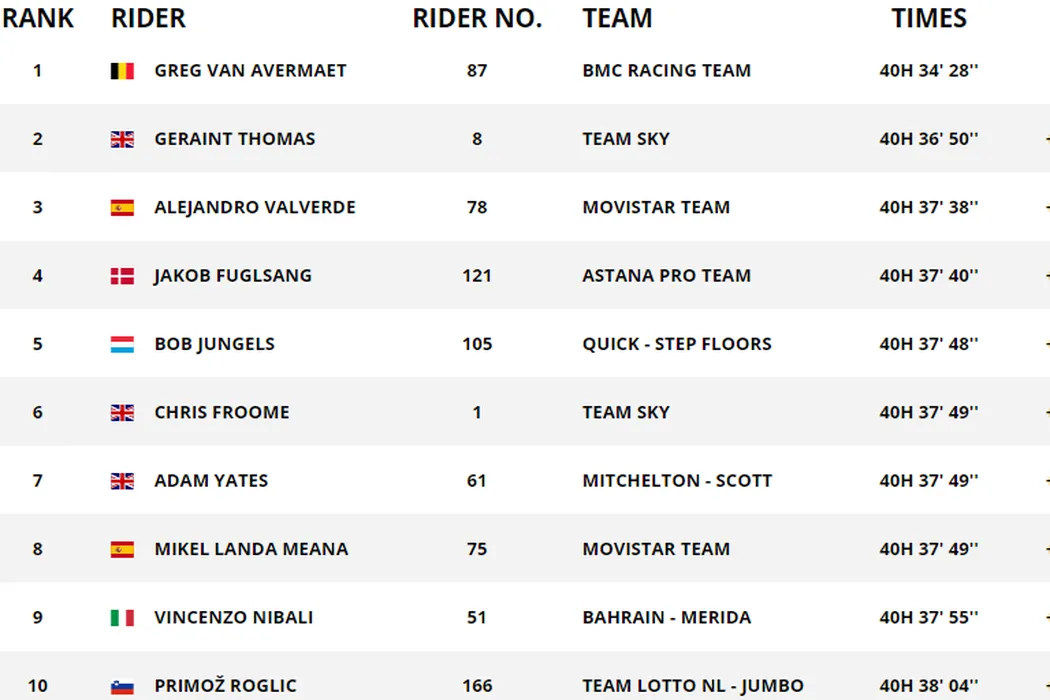
Task: Click the British flag next to Geraint Thomas
Action: (122, 139)
